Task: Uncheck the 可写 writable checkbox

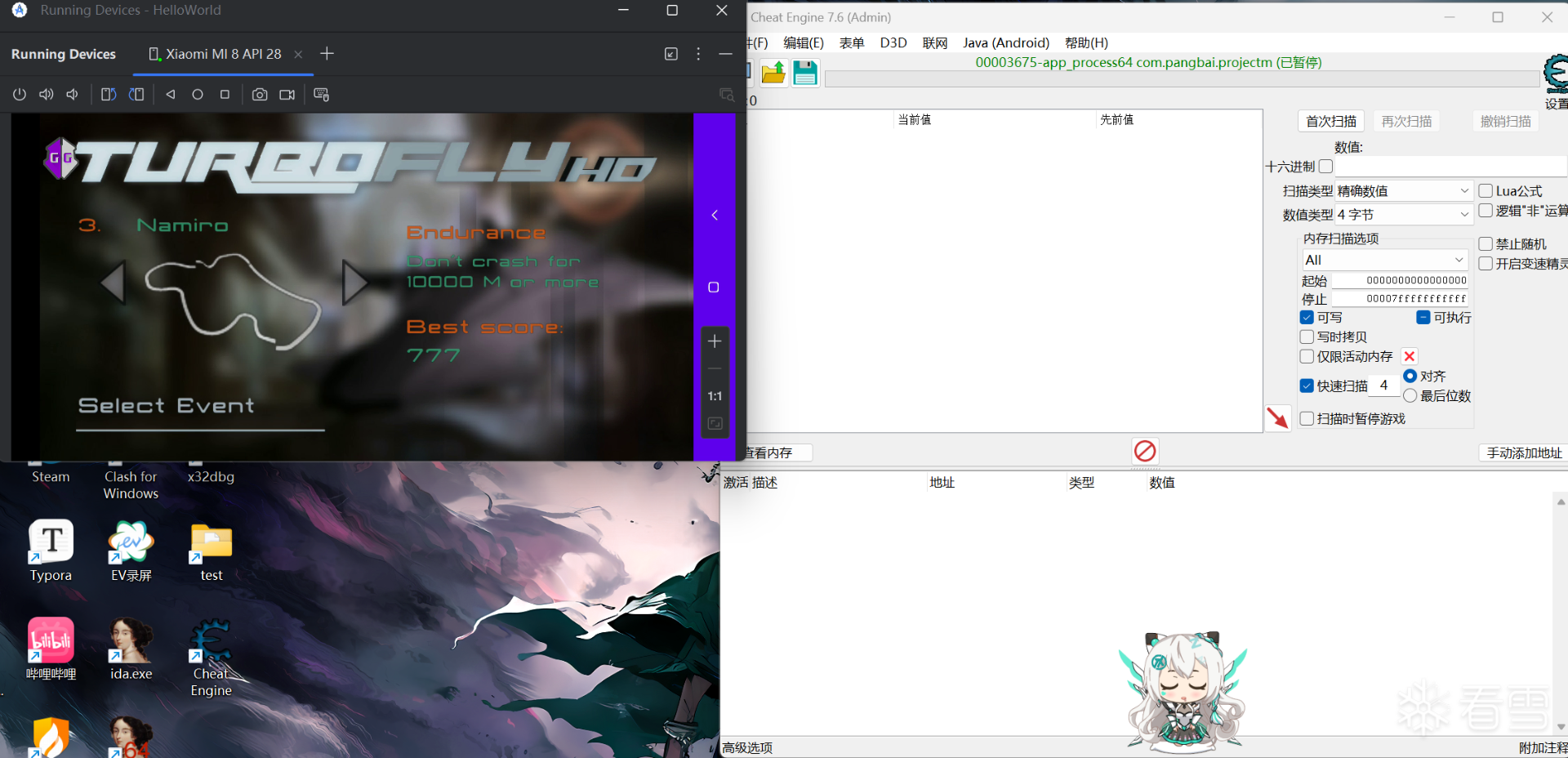Action: 1307,318
